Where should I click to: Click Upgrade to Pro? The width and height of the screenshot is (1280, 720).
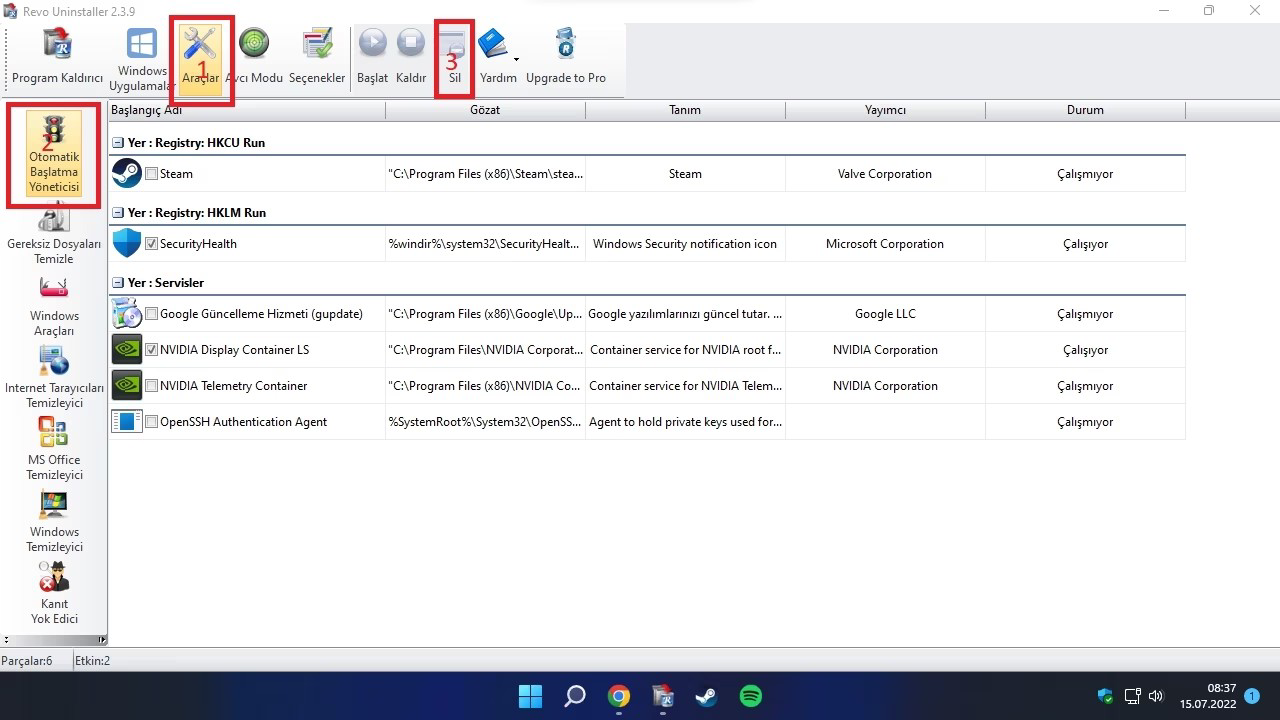point(566,58)
